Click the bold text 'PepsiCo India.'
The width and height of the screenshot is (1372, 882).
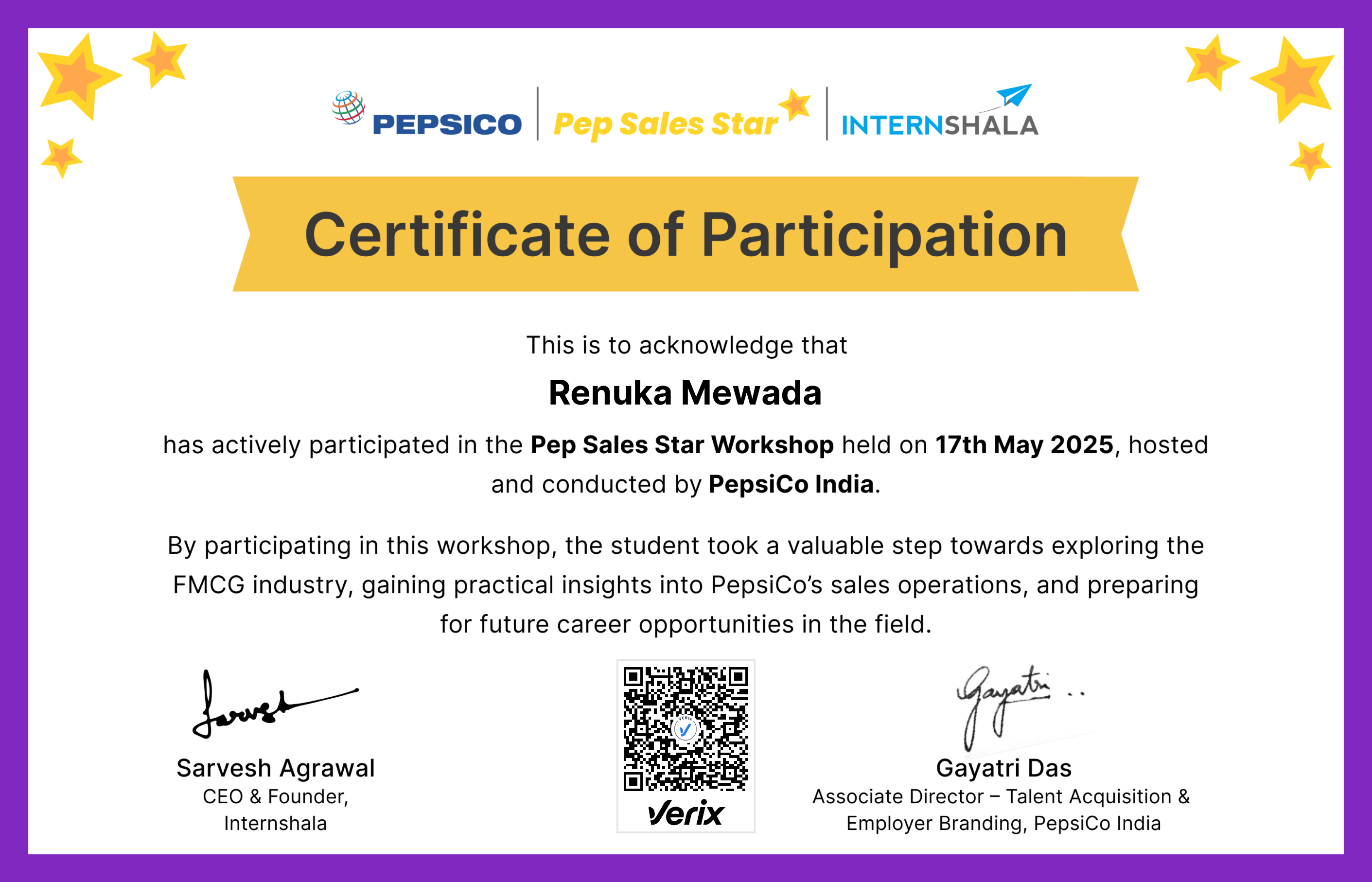pyautogui.click(x=794, y=485)
